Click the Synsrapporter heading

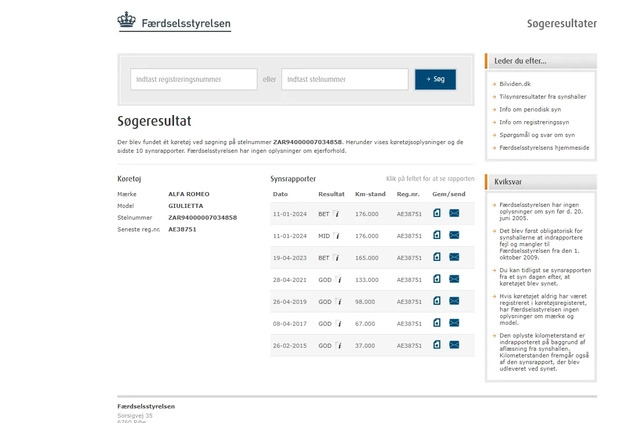tap(293, 179)
